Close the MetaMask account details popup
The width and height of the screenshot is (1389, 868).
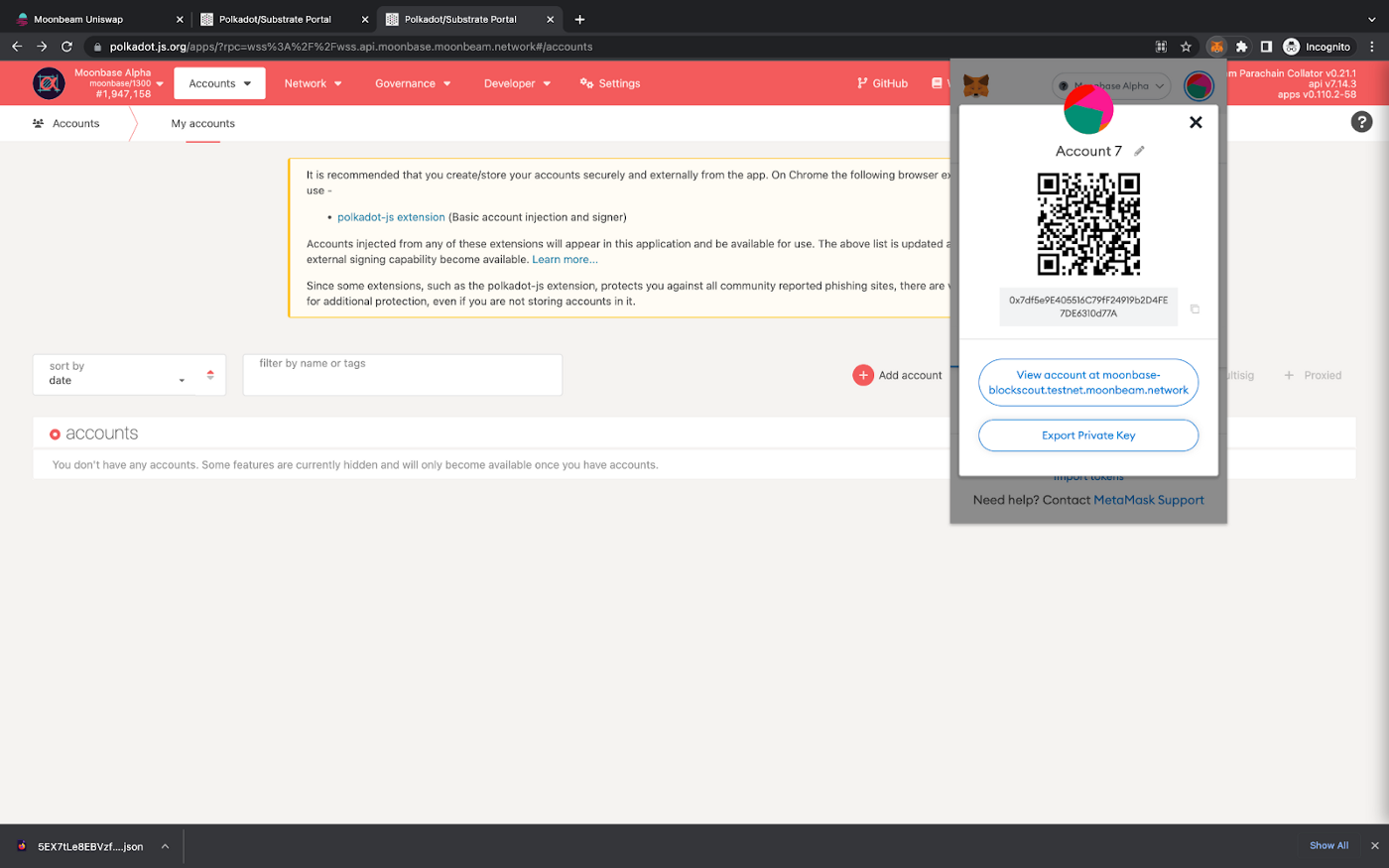pos(1196,122)
